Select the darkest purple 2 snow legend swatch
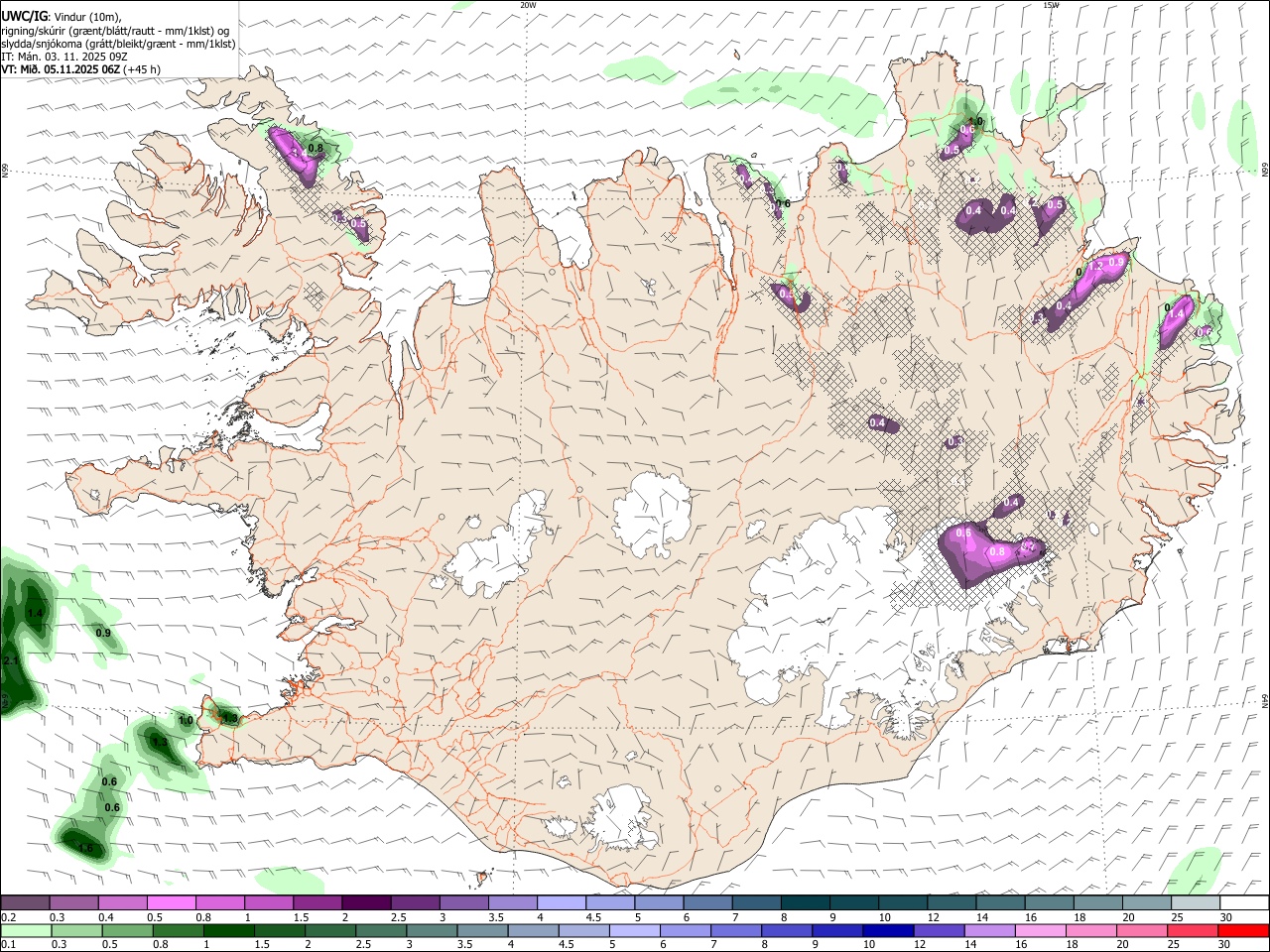Viewport: 1270px width, 952px height. (x=367, y=902)
